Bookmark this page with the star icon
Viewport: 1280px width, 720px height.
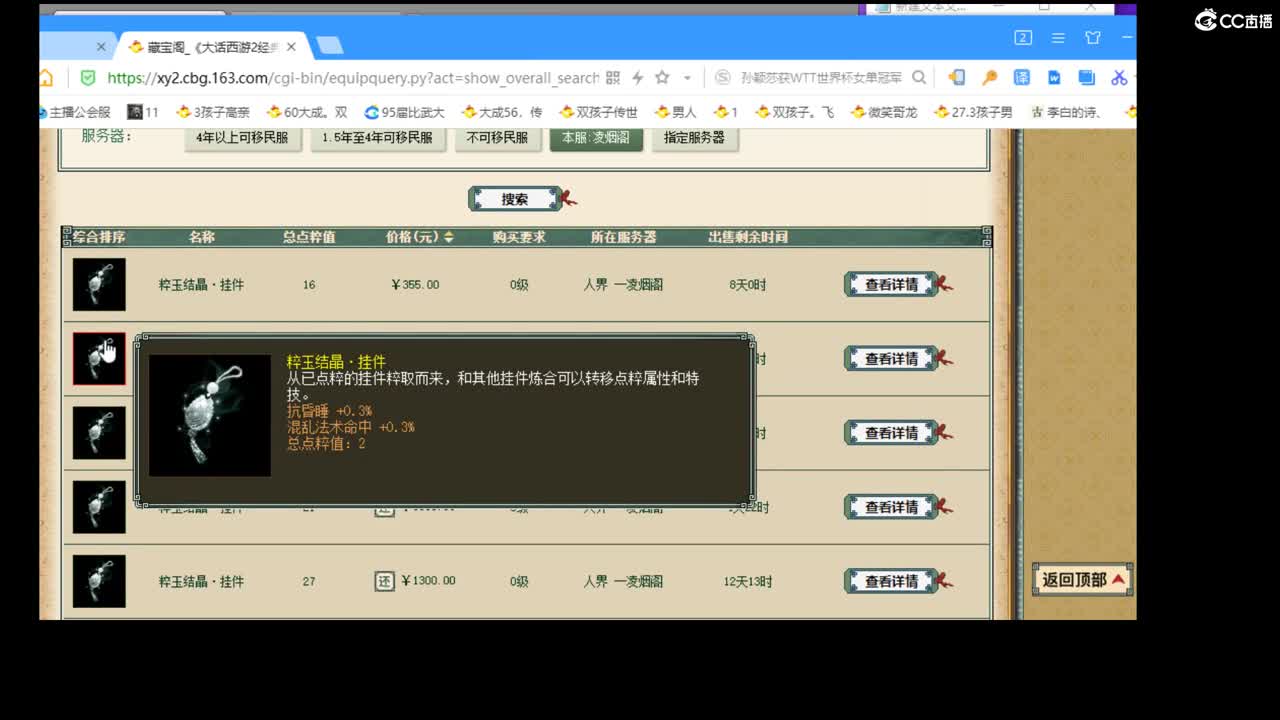[662, 78]
